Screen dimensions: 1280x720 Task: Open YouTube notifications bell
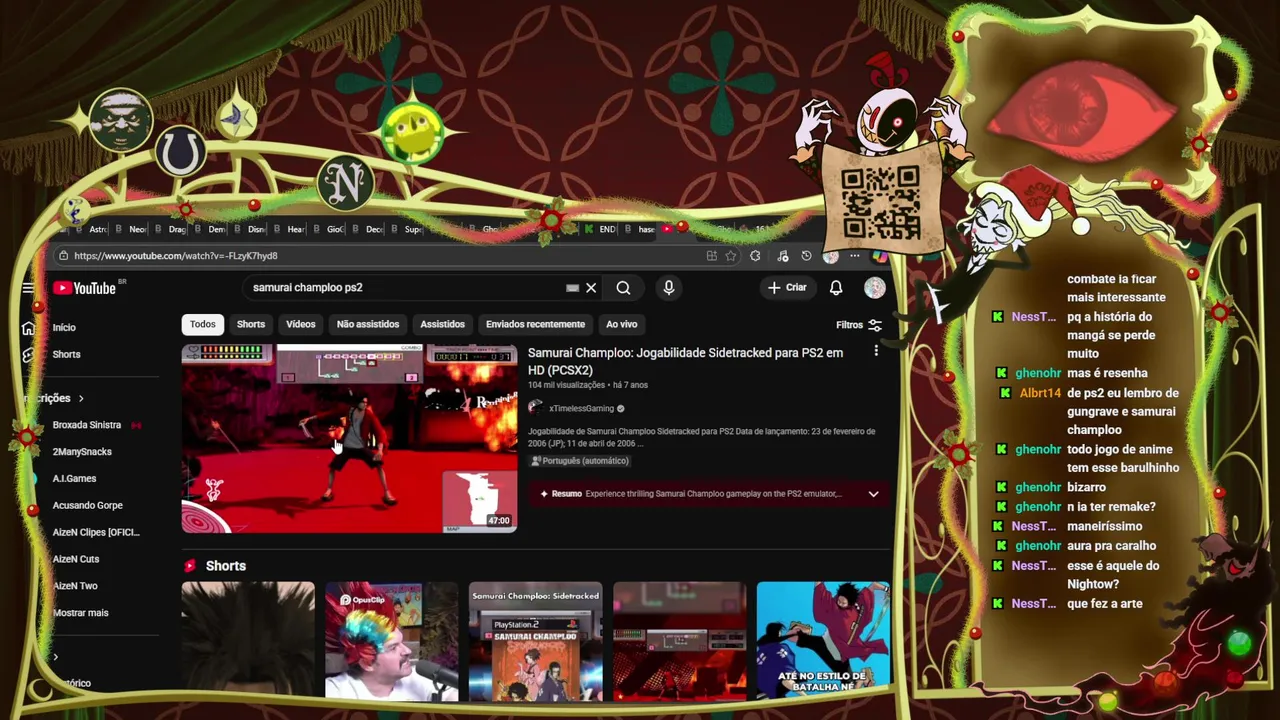coord(836,288)
